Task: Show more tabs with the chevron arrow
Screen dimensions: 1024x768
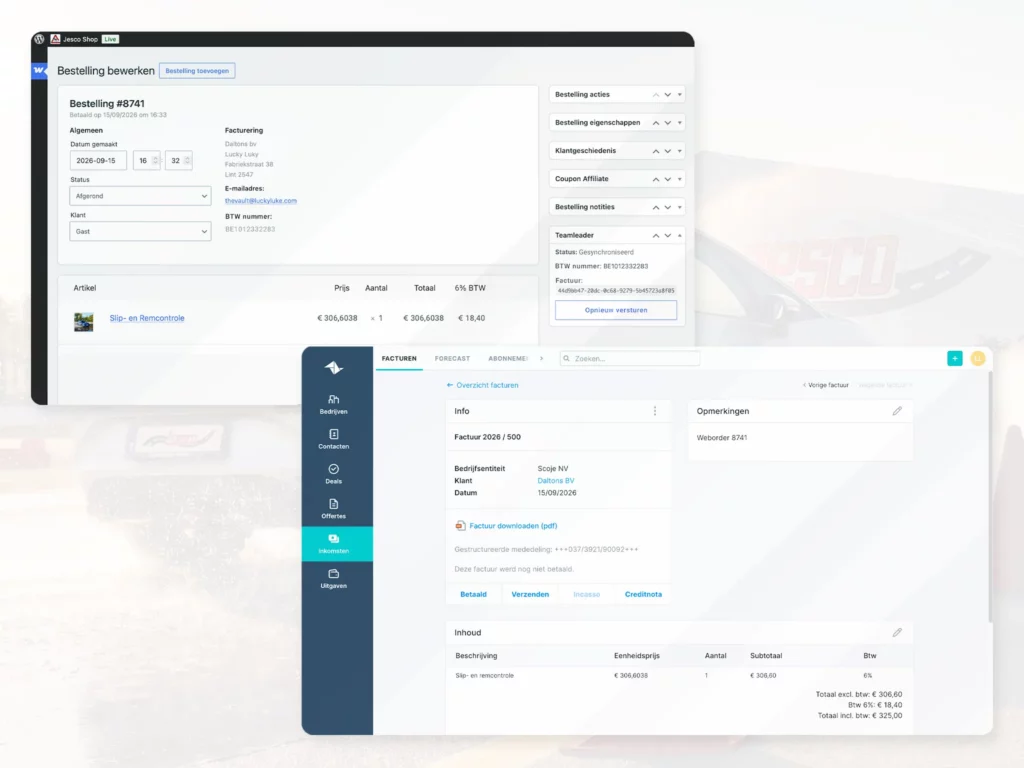Action: [x=541, y=359]
